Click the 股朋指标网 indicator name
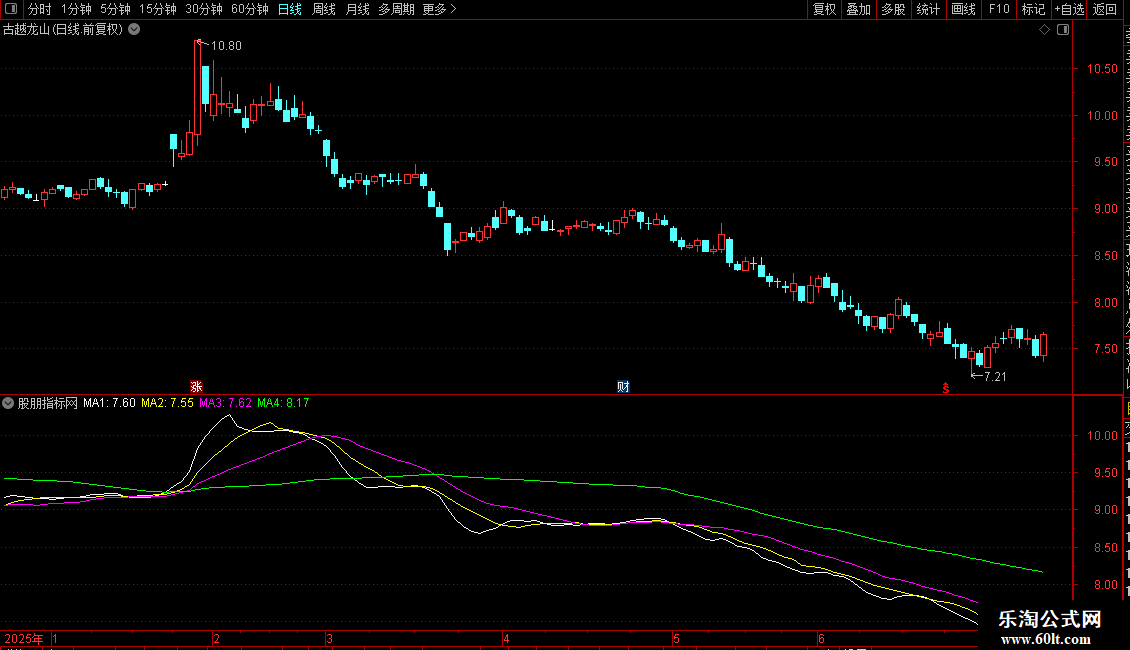The height and width of the screenshot is (650, 1130). (48, 404)
